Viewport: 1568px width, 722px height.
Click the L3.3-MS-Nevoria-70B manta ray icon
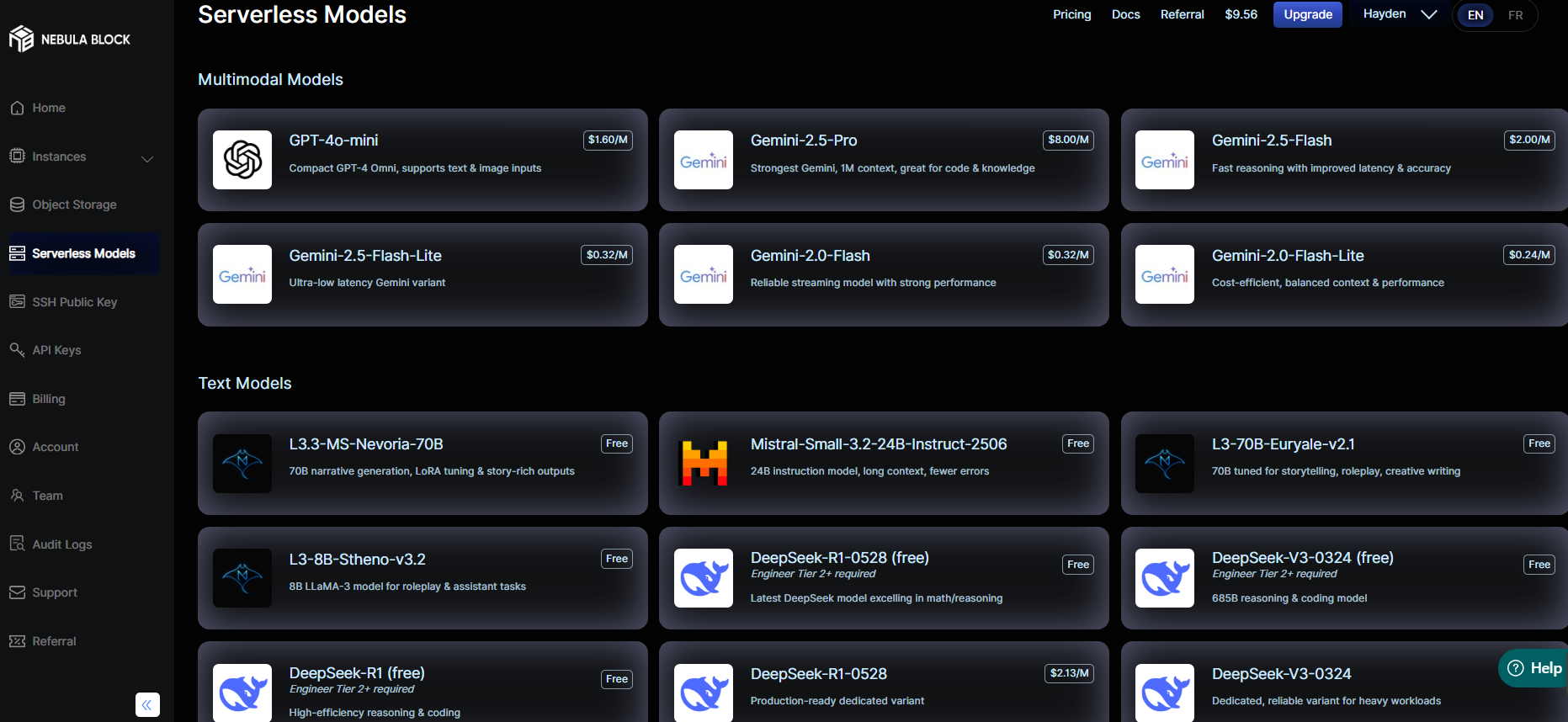(242, 464)
